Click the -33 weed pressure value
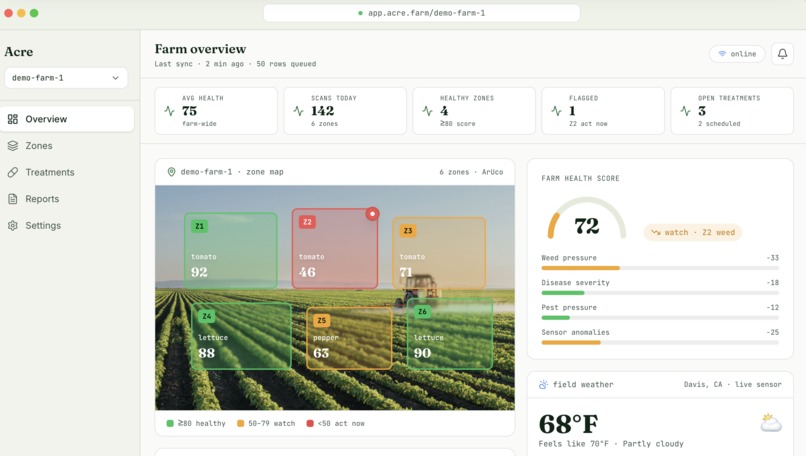The image size is (806, 456). 773,258
